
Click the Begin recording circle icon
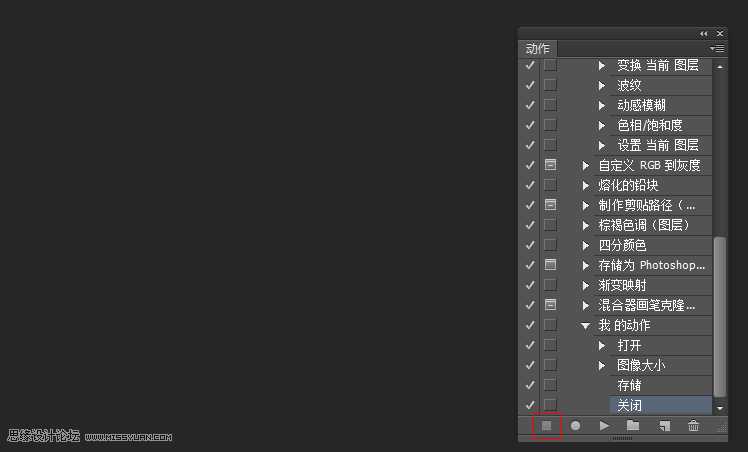tap(576, 426)
